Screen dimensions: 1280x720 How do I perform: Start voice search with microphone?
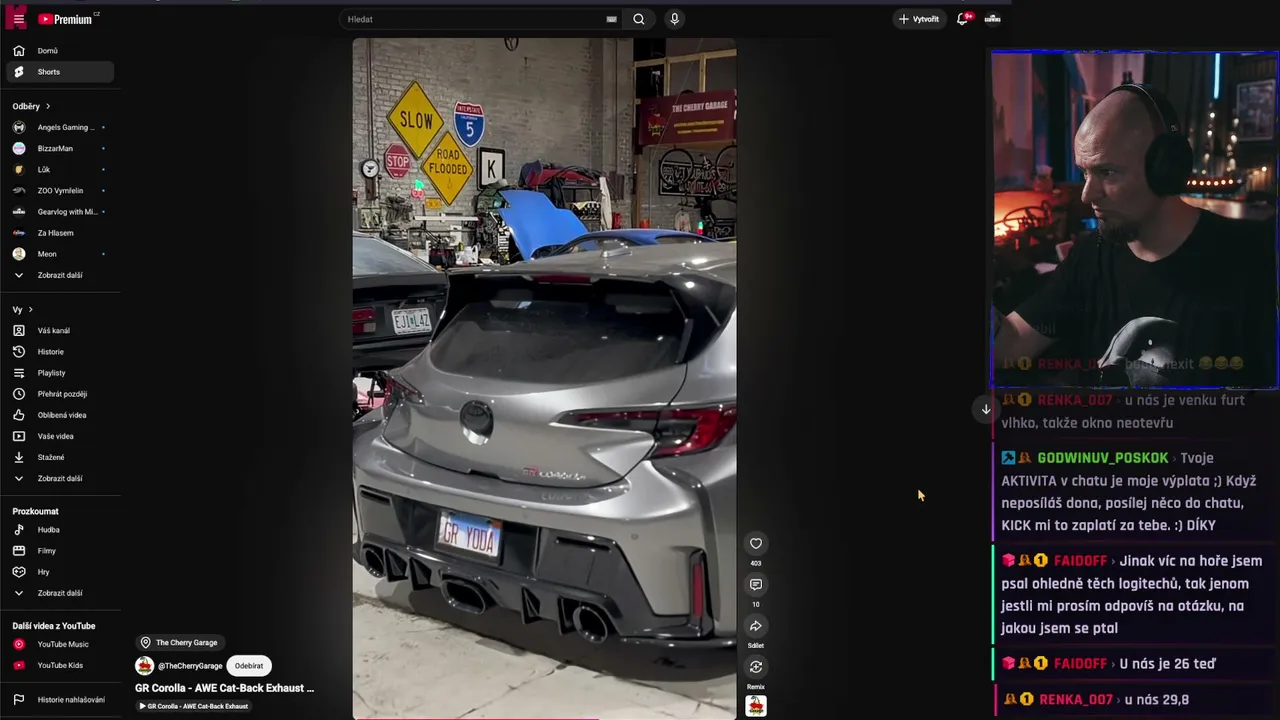point(674,19)
